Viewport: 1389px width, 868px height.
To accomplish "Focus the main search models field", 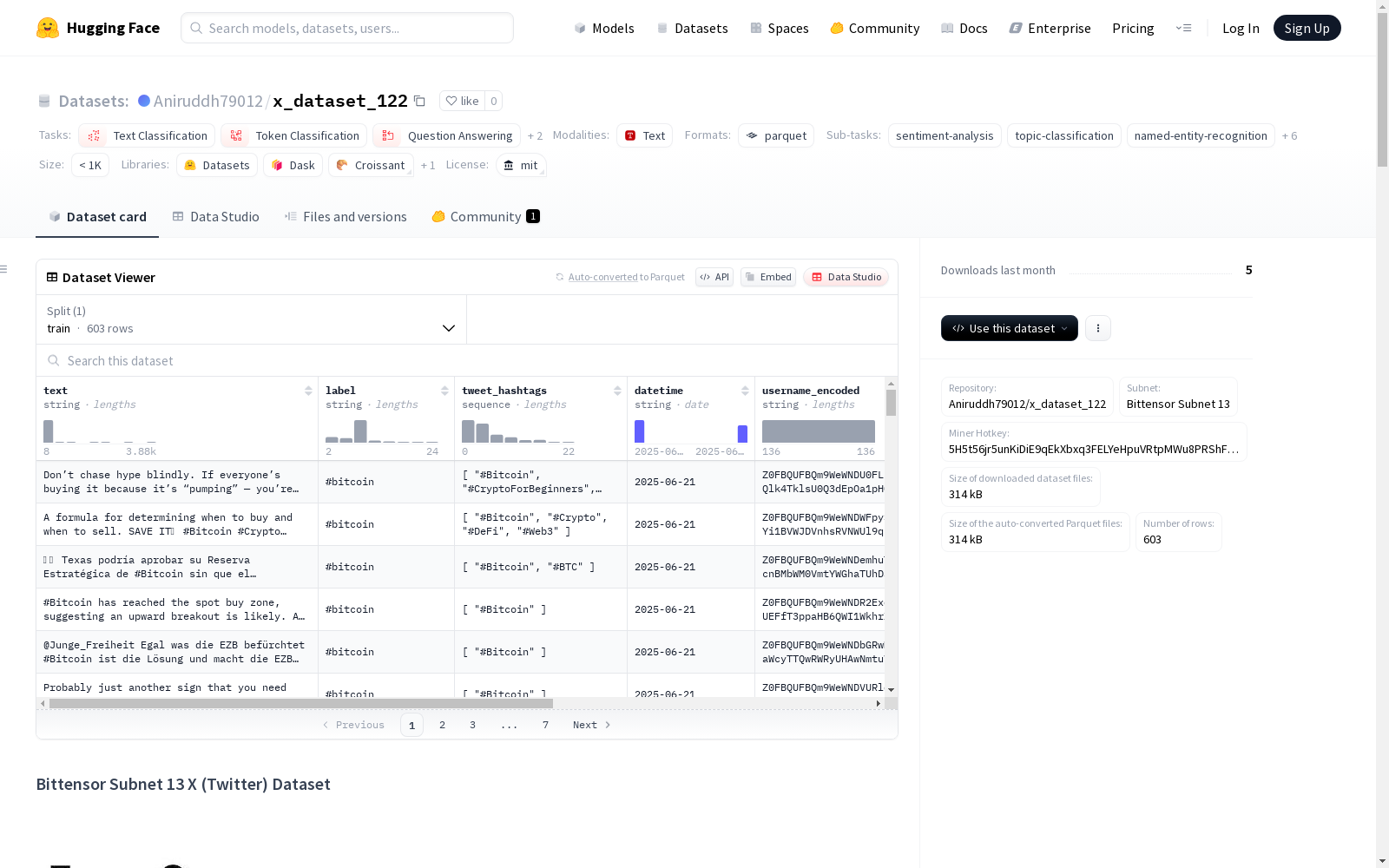I will [x=347, y=28].
